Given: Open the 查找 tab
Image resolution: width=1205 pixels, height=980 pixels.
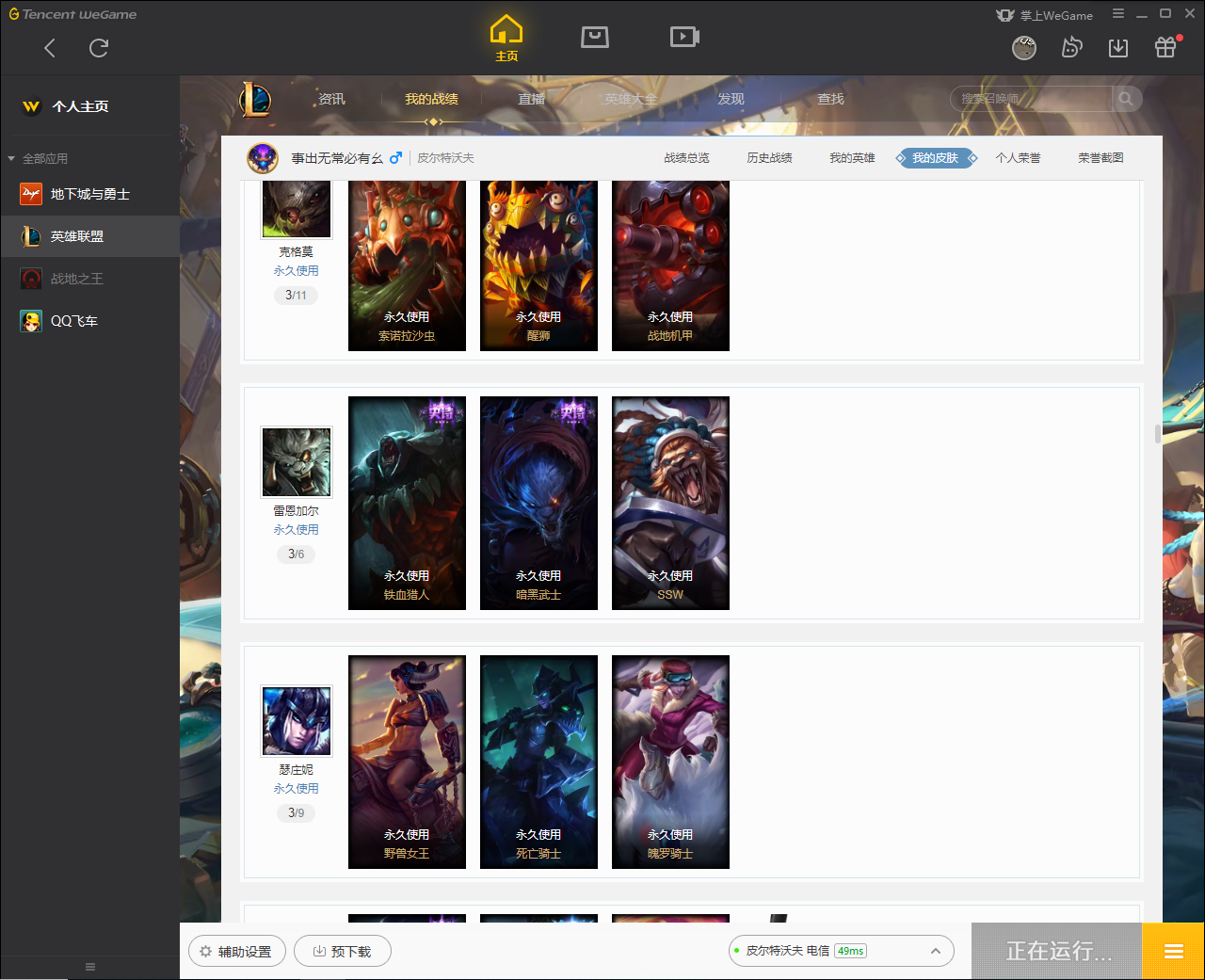Looking at the screenshot, I should click(830, 99).
